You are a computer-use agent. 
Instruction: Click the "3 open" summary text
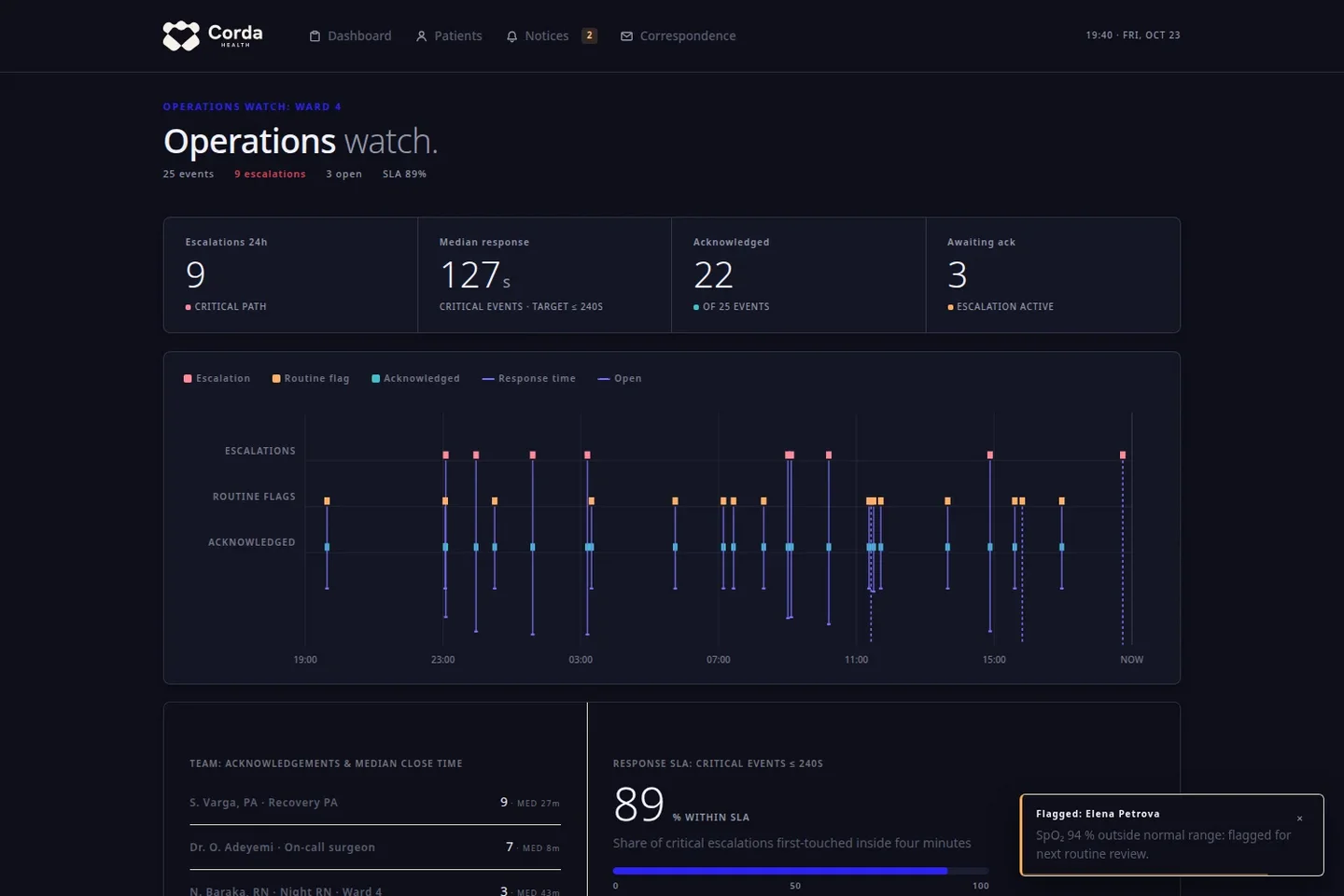click(x=343, y=175)
